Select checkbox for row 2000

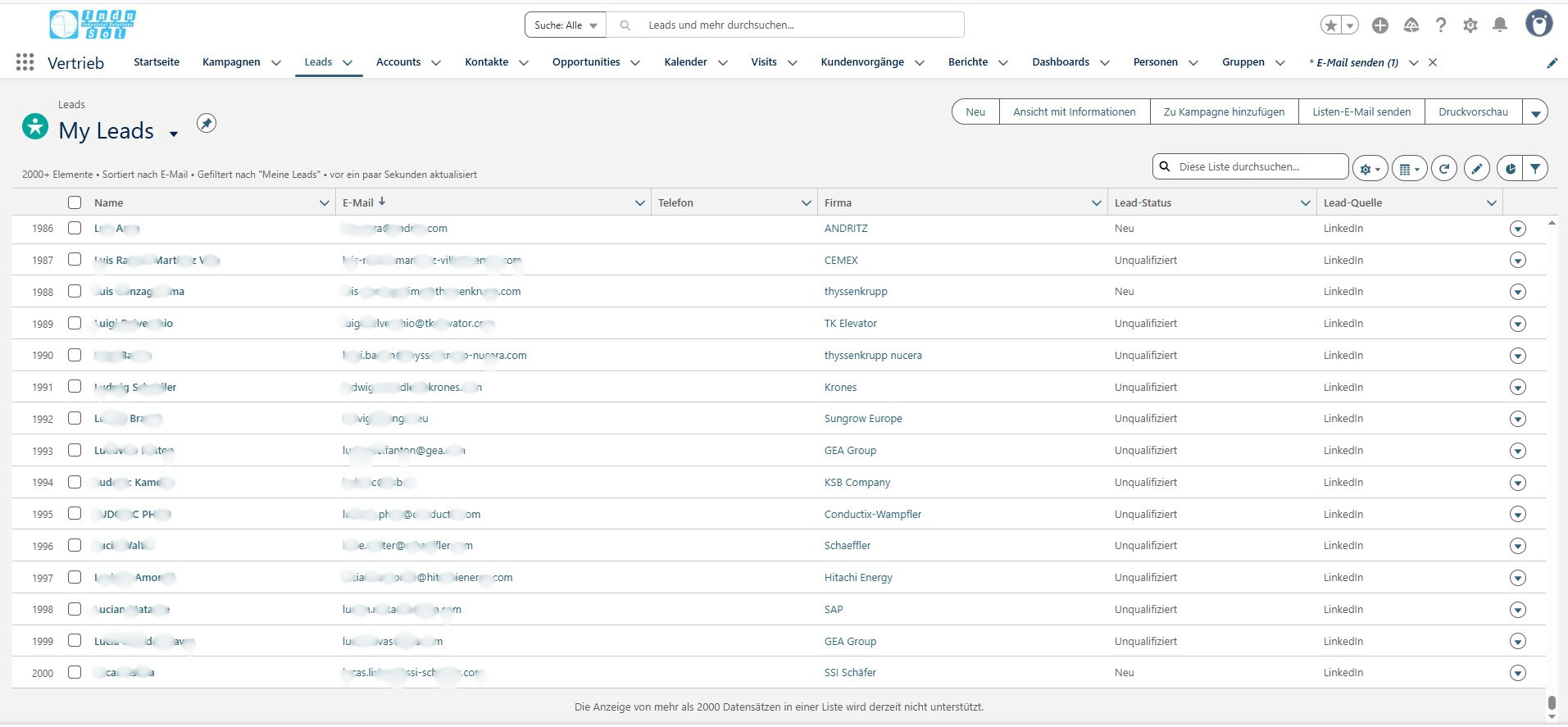coord(75,672)
